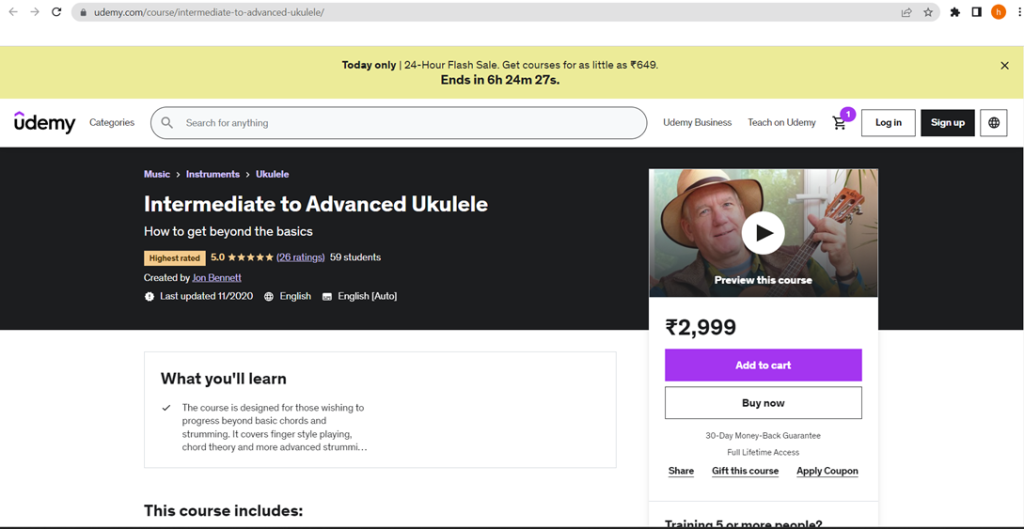Toggle the browser side panel icon
Screen dimensions: 1024x529
(976, 12)
